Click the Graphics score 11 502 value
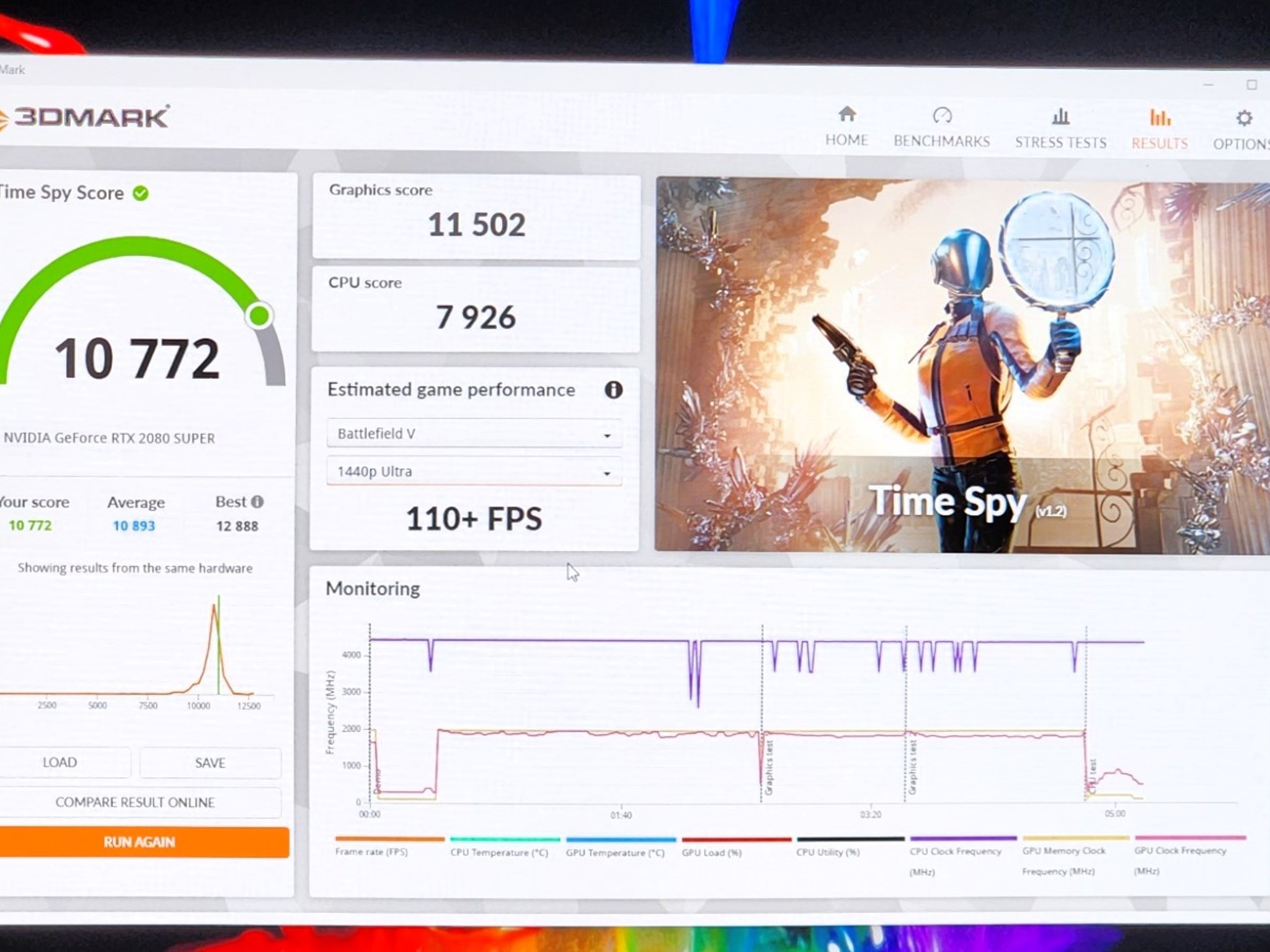 [477, 224]
